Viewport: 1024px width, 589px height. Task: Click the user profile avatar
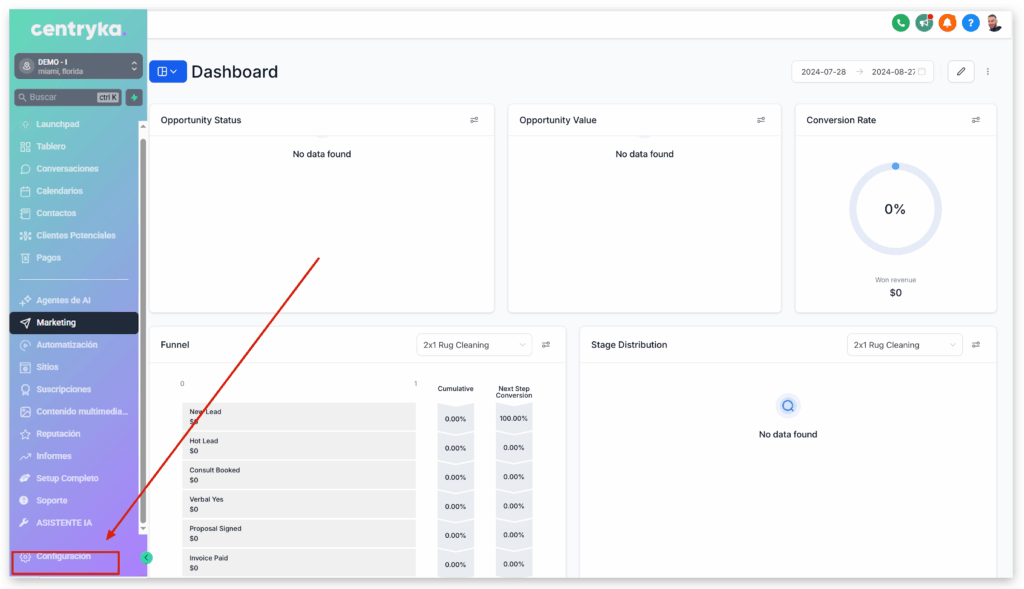tap(994, 23)
